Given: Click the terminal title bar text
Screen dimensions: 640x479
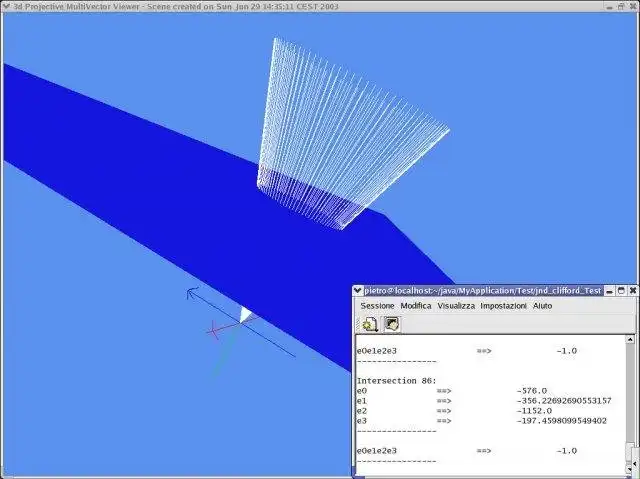Looking at the screenshot, I should click(482, 291).
